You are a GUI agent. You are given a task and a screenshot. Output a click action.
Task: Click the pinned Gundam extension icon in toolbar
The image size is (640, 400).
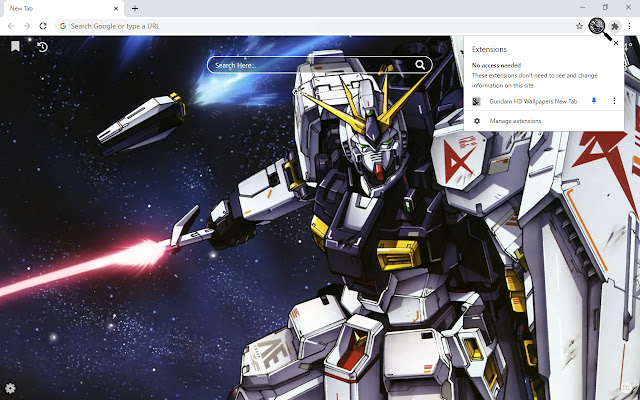click(597, 26)
